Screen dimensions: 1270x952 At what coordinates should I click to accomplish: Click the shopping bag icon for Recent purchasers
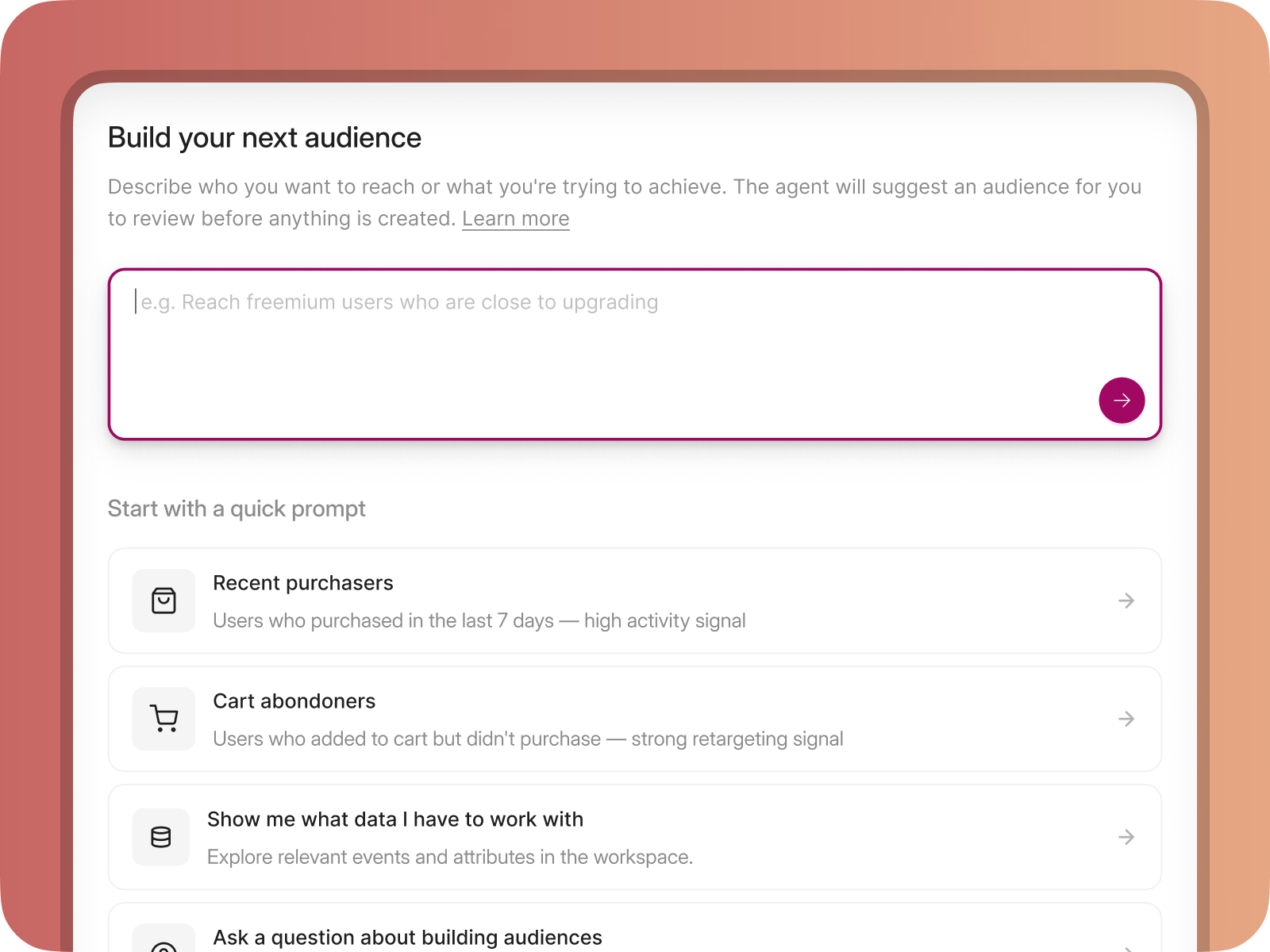(164, 601)
